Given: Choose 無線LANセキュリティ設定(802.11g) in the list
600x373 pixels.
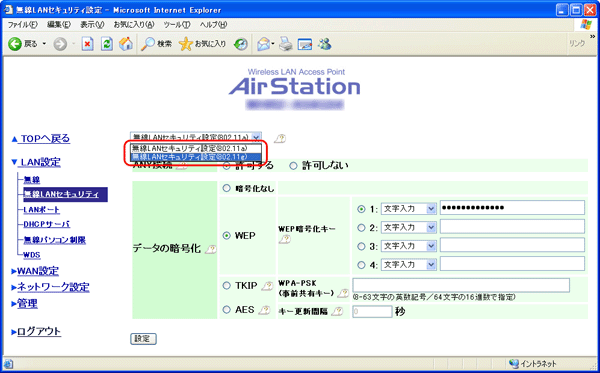Looking at the screenshot, I should [x=196, y=157].
